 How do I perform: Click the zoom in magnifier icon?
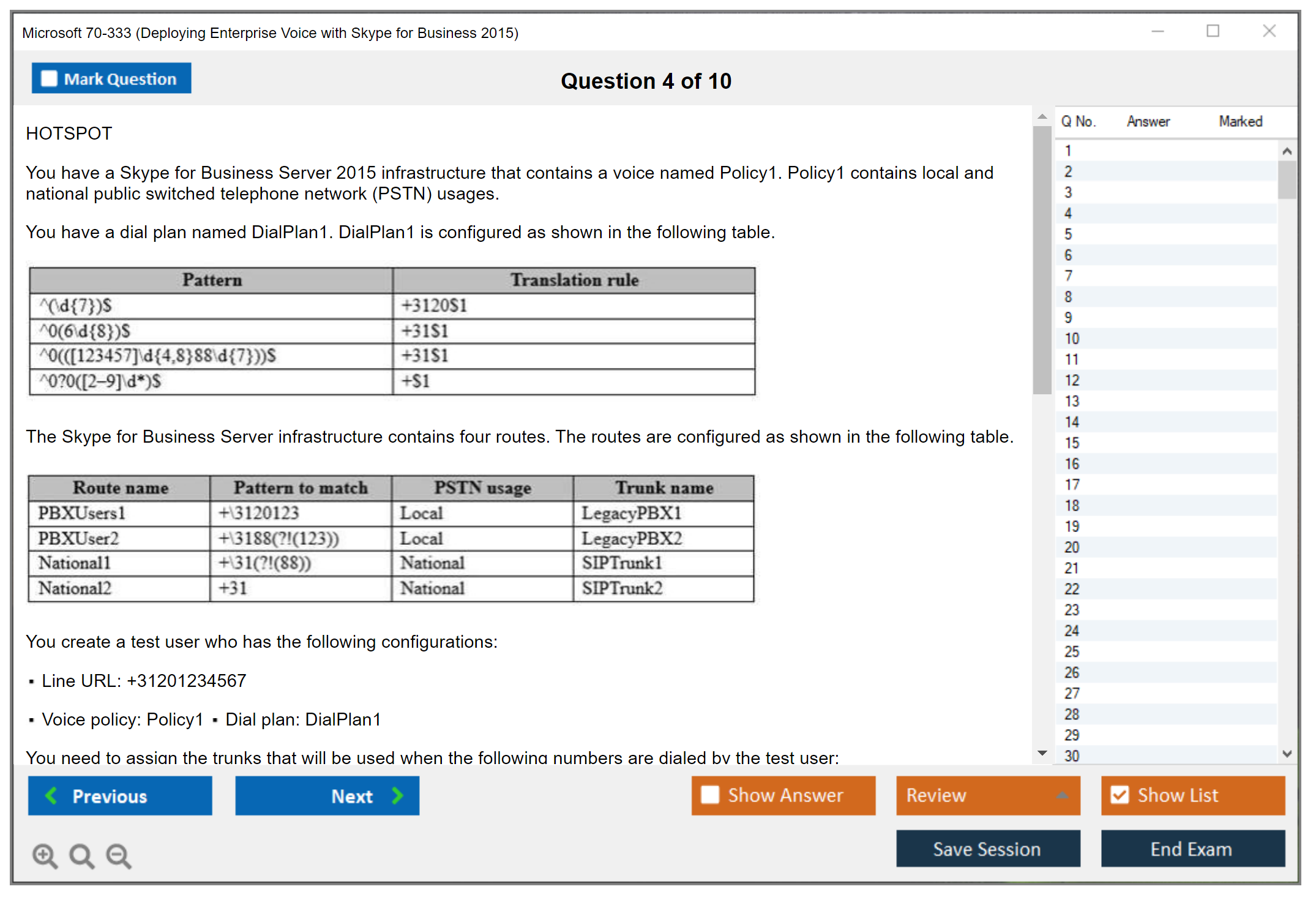(x=45, y=855)
